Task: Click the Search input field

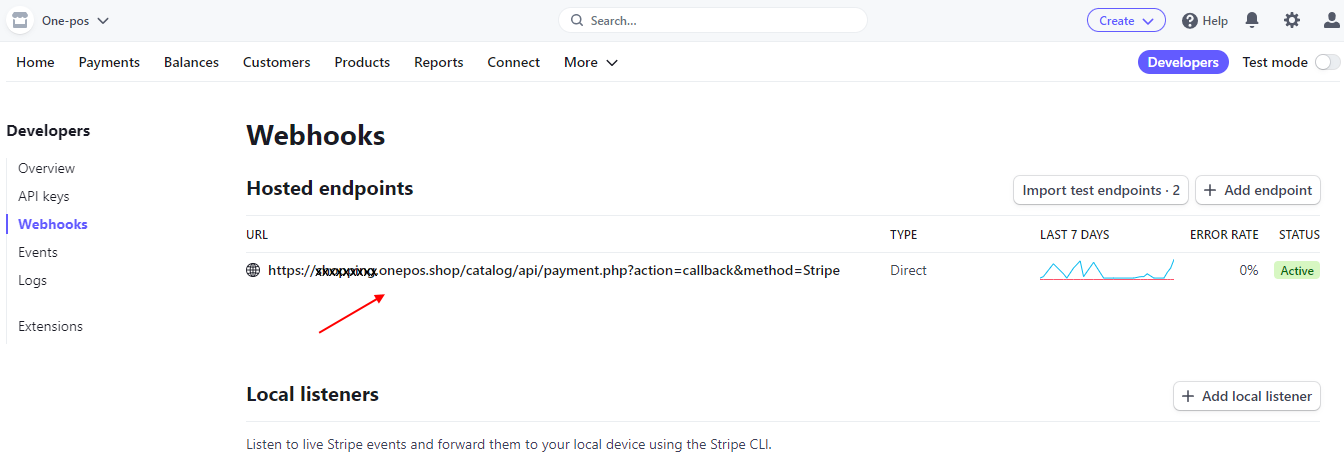Action: 713,20
